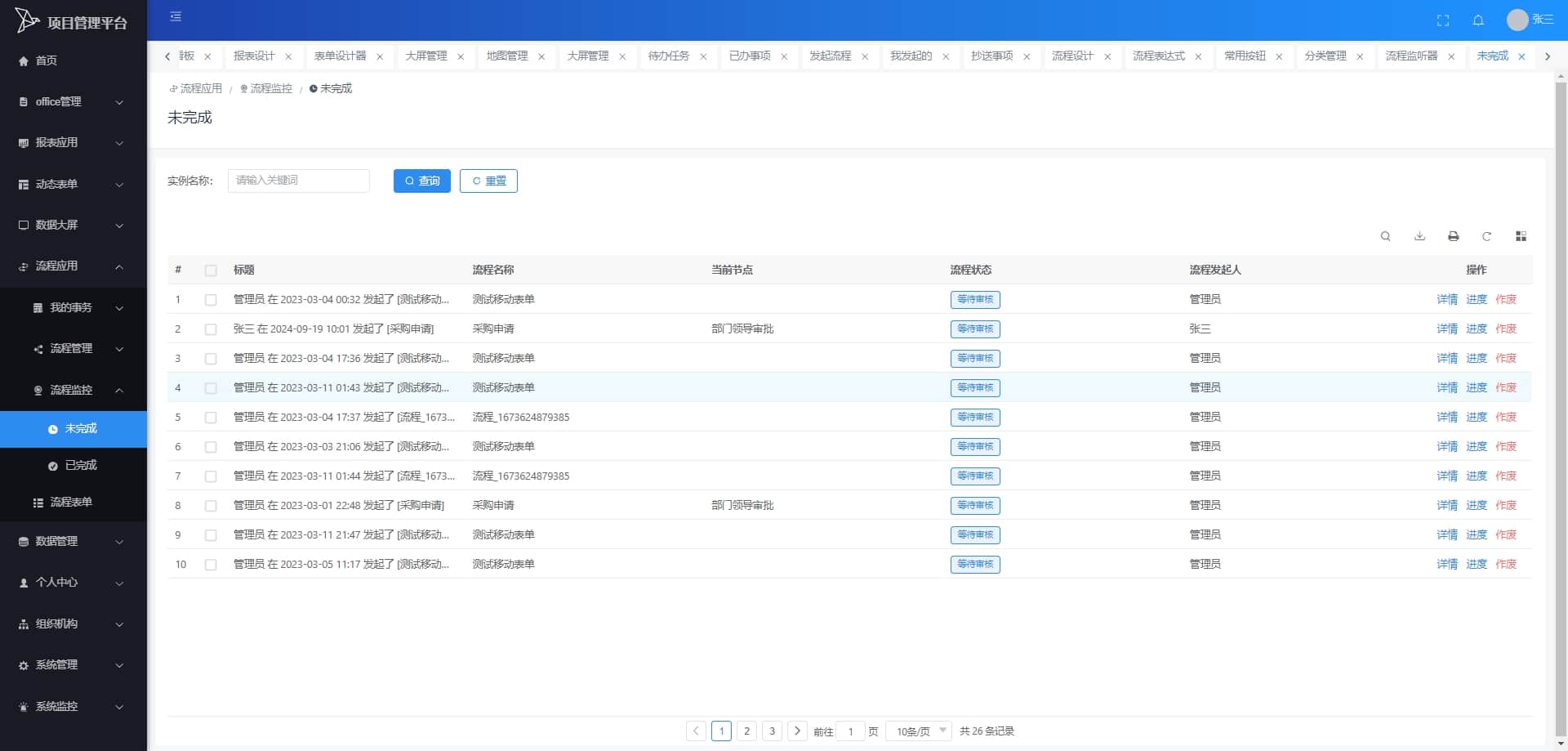Open notifications with the bell icon
This screenshot has height=751, width=1568.
(x=1478, y=20)
